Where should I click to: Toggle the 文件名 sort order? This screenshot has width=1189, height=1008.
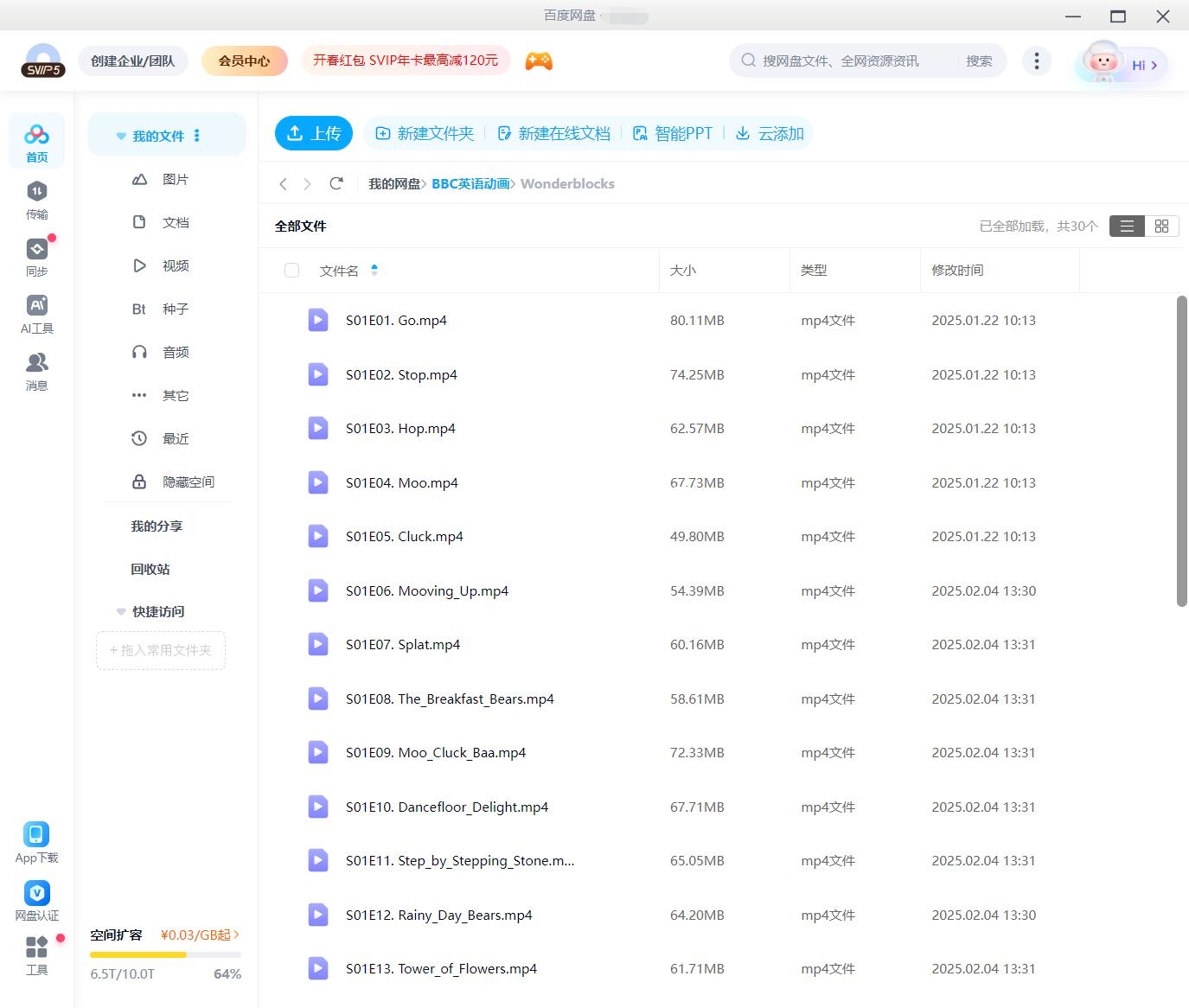pyautogui.click(x=374, y=270)
